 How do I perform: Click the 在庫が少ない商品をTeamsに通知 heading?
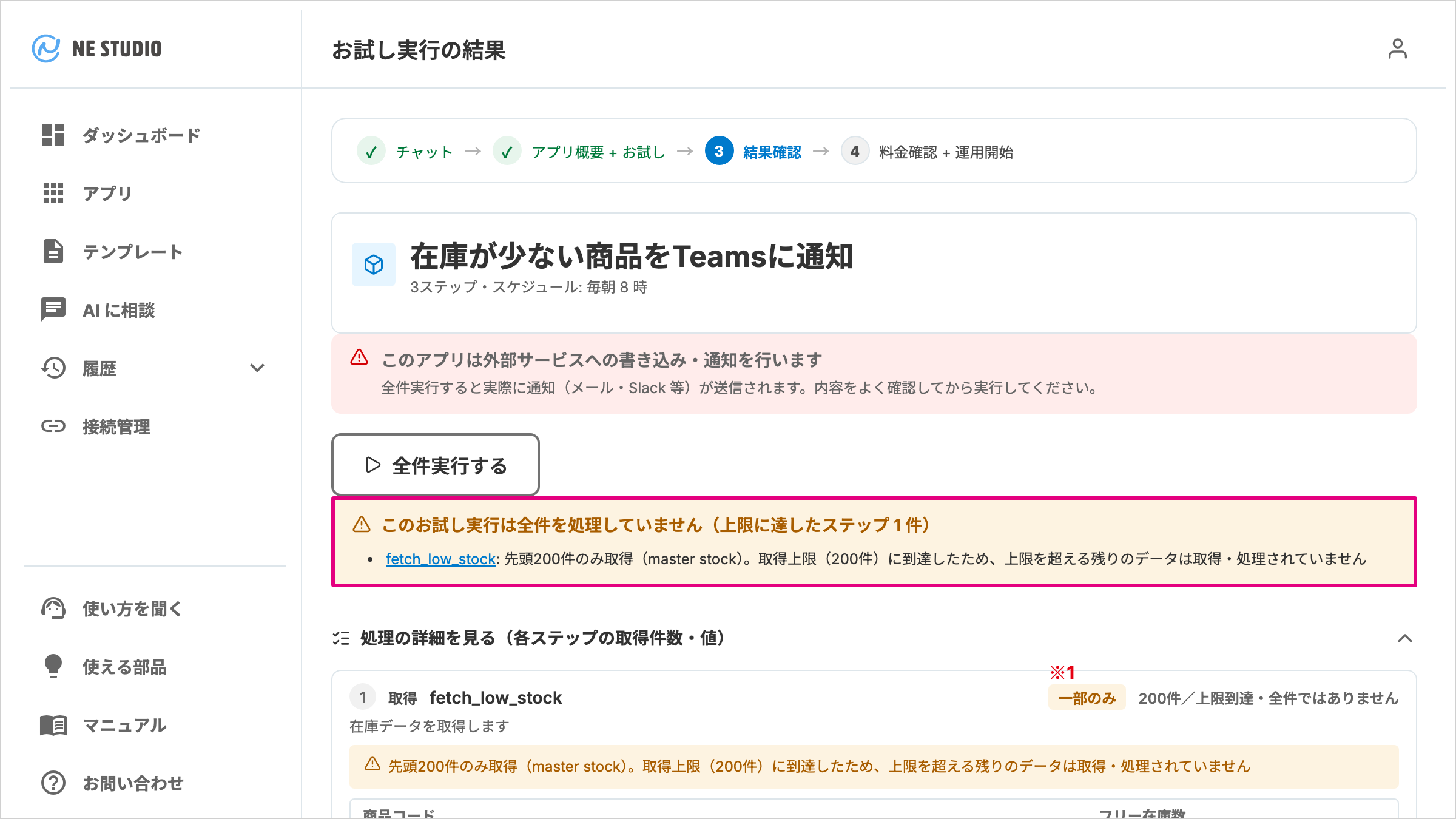point(632,256)
